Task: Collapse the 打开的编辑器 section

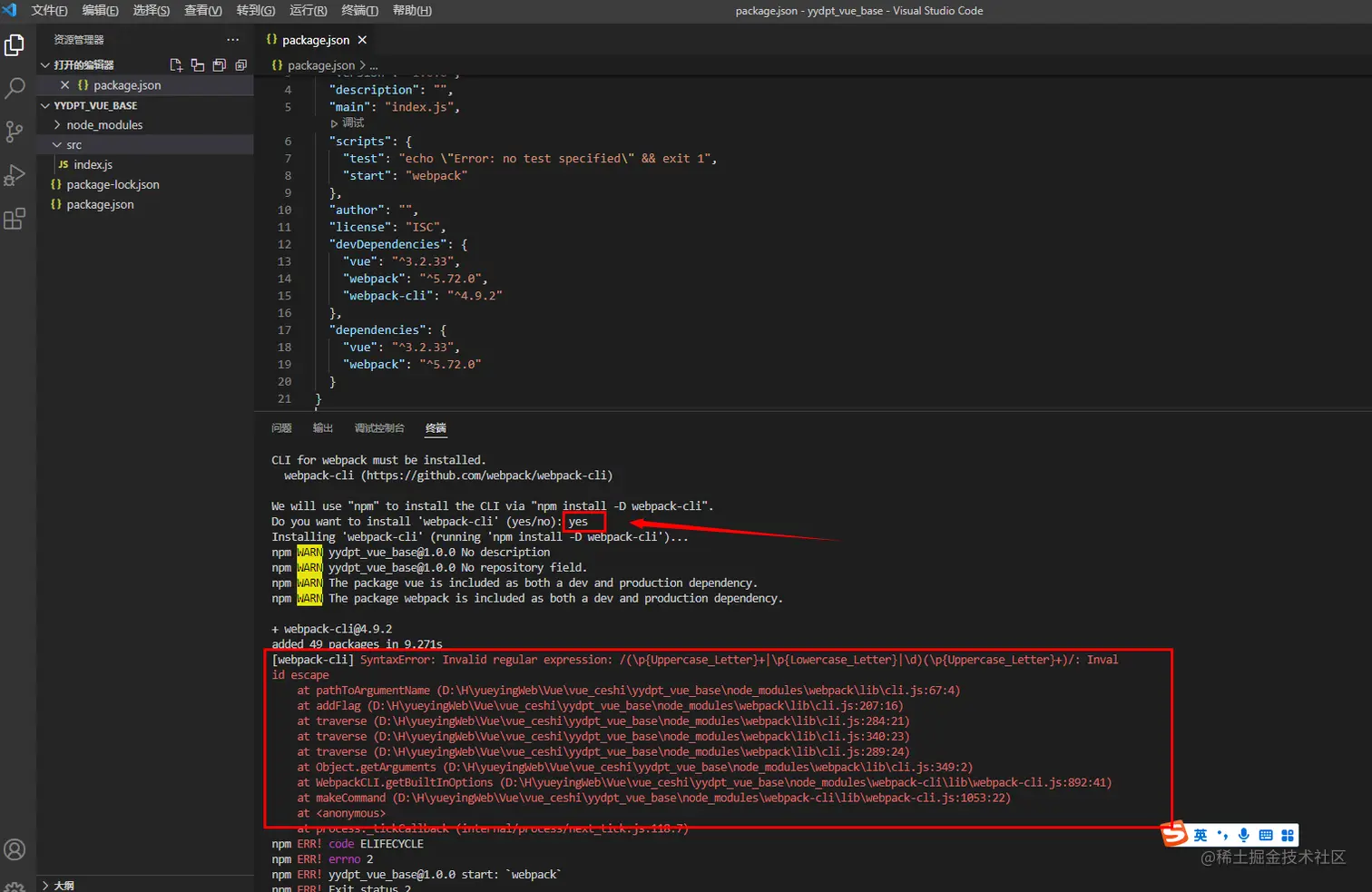Action: pyautogui.click(x=45, y=65)
